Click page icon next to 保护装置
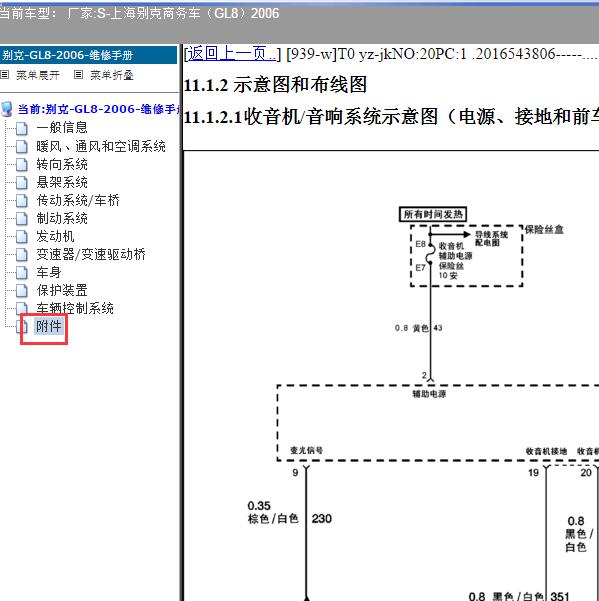599x601 pixels. click(22, 291)
